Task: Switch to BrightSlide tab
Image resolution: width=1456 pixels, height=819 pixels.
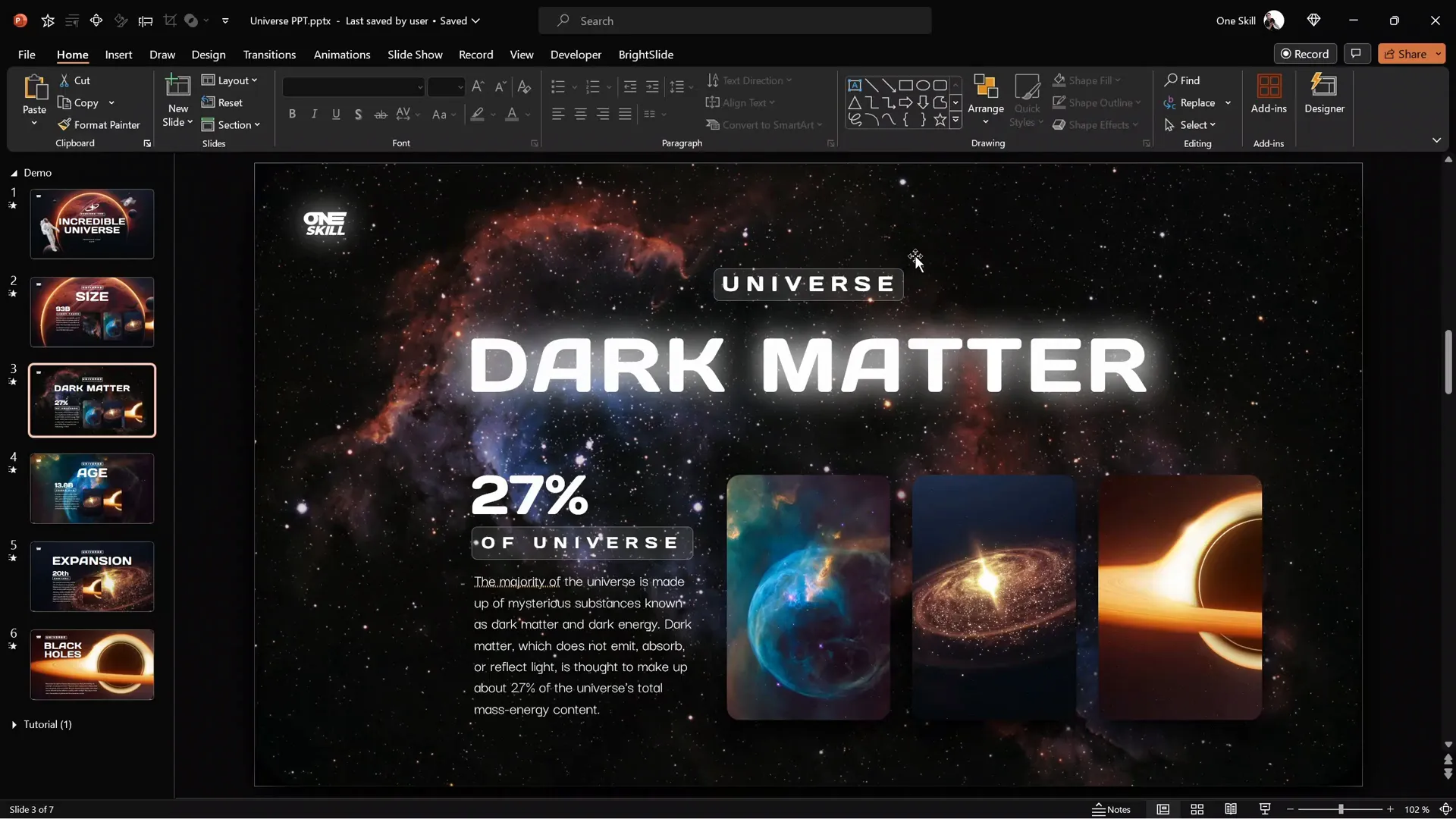Action: tap(646, 55)
